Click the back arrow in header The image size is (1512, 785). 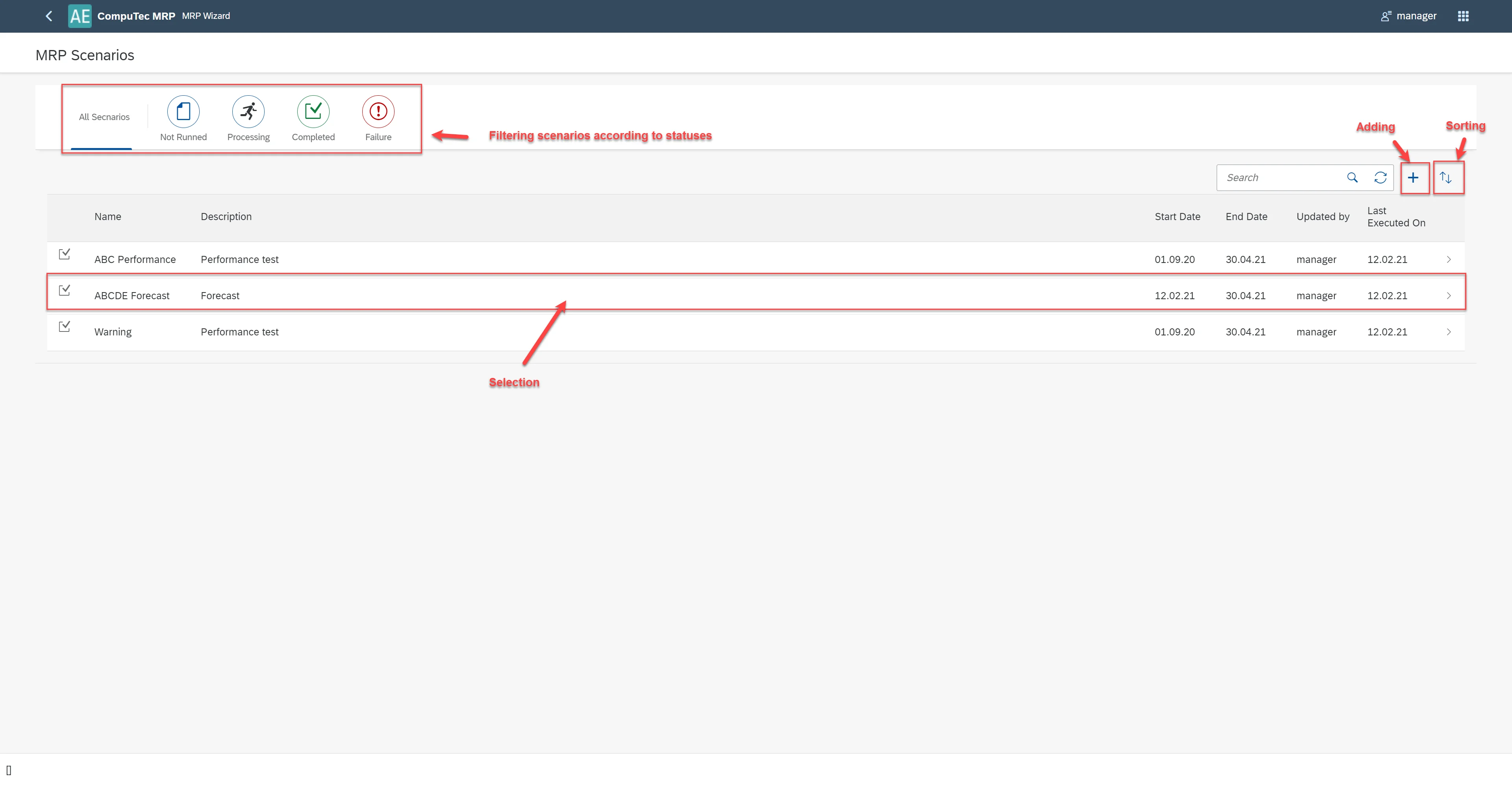tap(49, 16)
